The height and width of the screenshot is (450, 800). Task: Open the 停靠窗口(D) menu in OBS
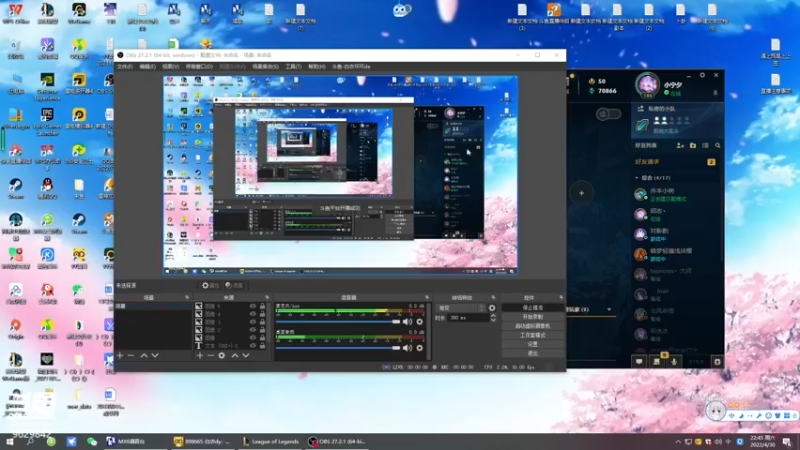pyautogui.click(x=199, y=67)
